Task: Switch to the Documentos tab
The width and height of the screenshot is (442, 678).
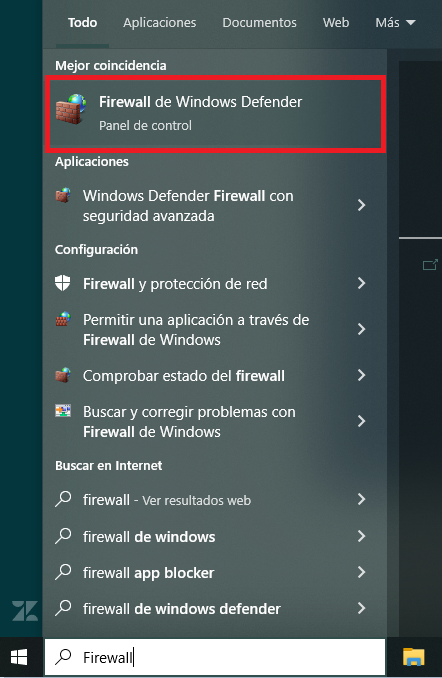Action: click(259, 22)
